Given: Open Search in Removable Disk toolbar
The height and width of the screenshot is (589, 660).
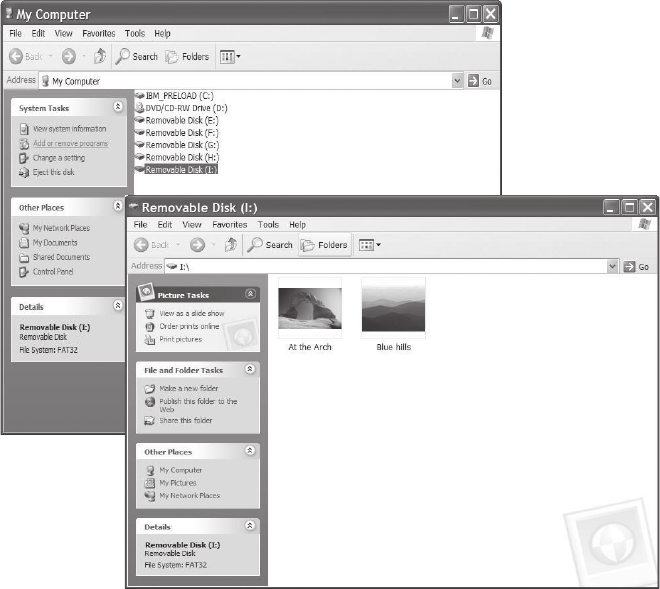Looking at the screenshot, I should click(x=270, y=245).
